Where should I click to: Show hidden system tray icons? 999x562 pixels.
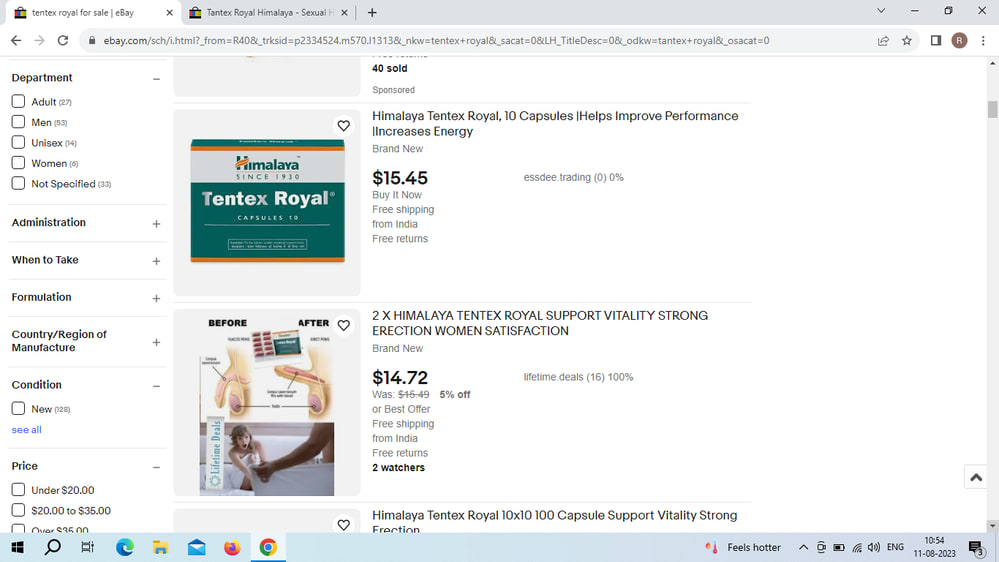click(x=803, y=547)
